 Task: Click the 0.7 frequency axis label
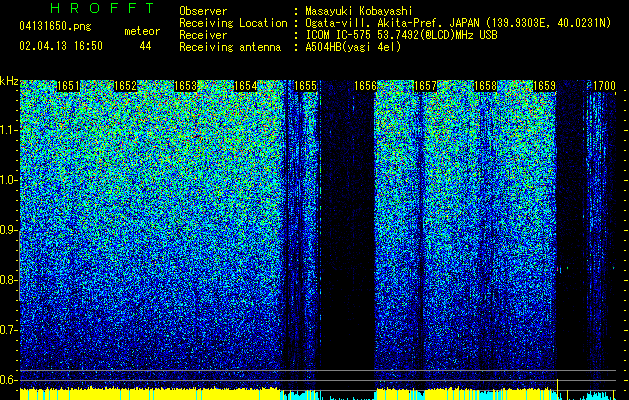point(8,330)
